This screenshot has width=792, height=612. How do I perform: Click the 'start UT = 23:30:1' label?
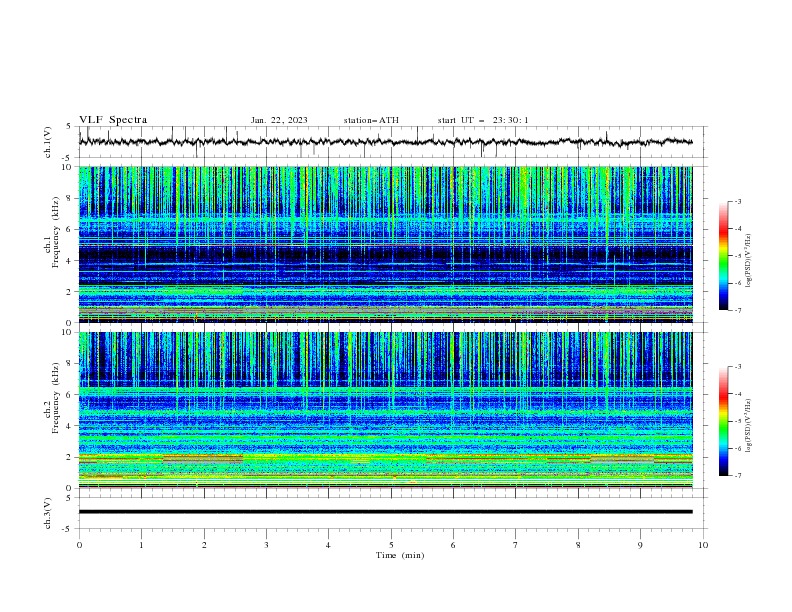(x=483, y=120)
